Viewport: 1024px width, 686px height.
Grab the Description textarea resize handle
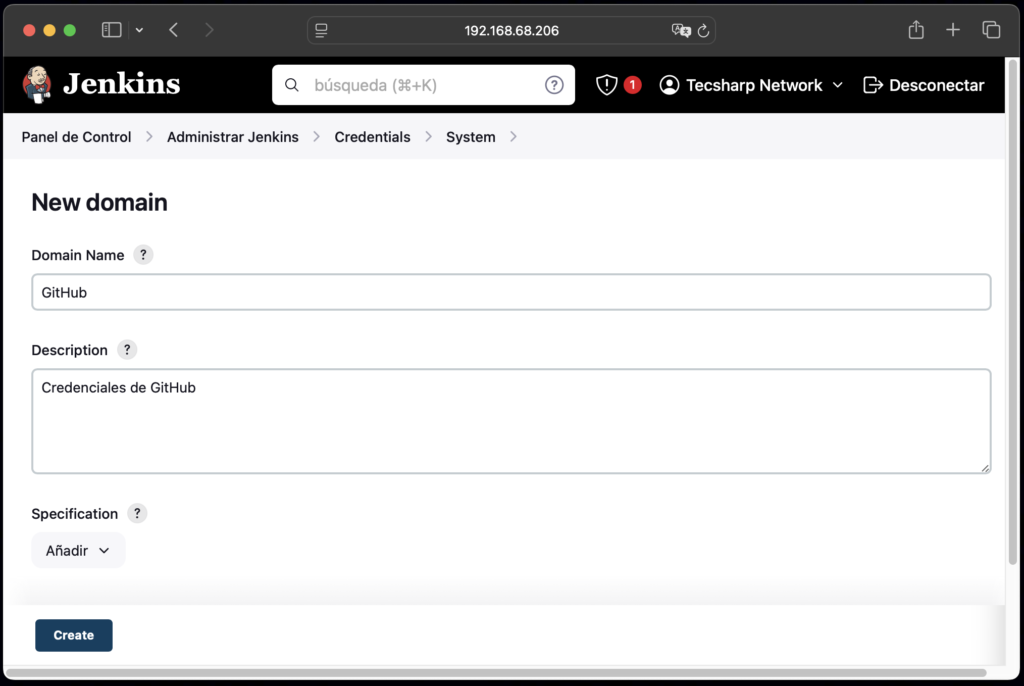[985, 468]
